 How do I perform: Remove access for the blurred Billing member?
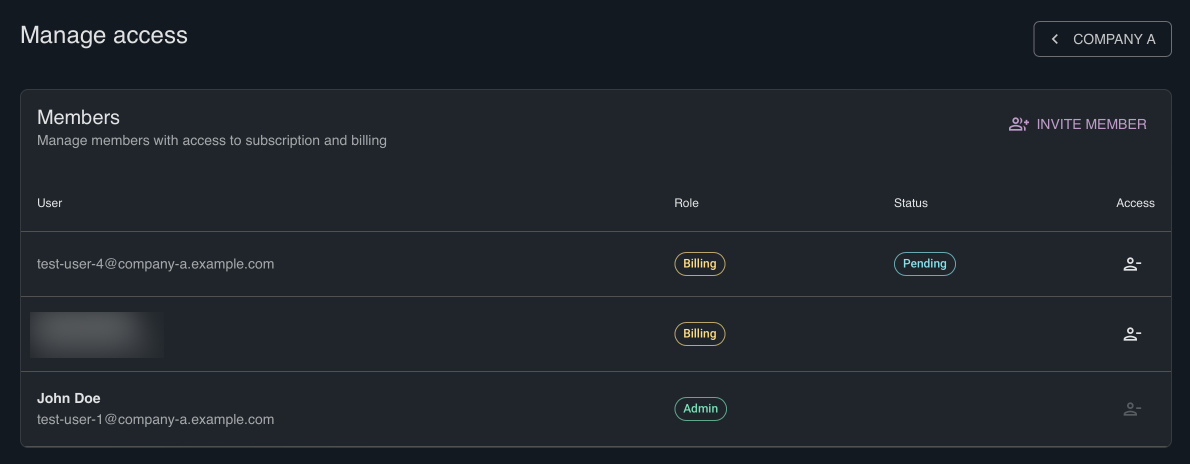click(1132, 334)
